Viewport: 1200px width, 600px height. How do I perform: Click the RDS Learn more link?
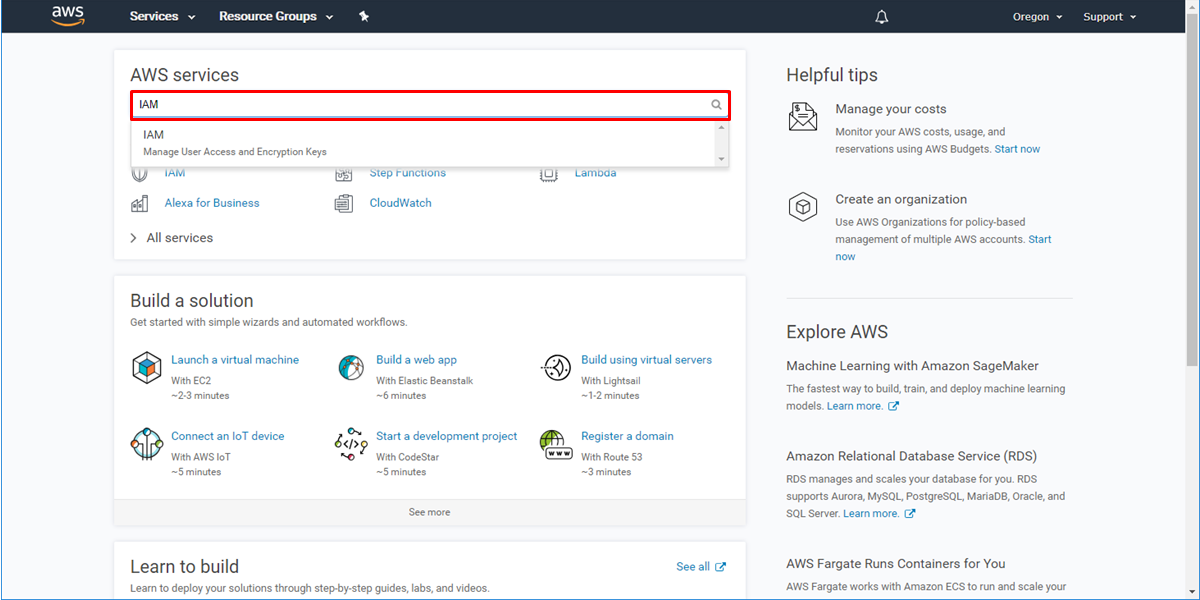tap(879, 513)
